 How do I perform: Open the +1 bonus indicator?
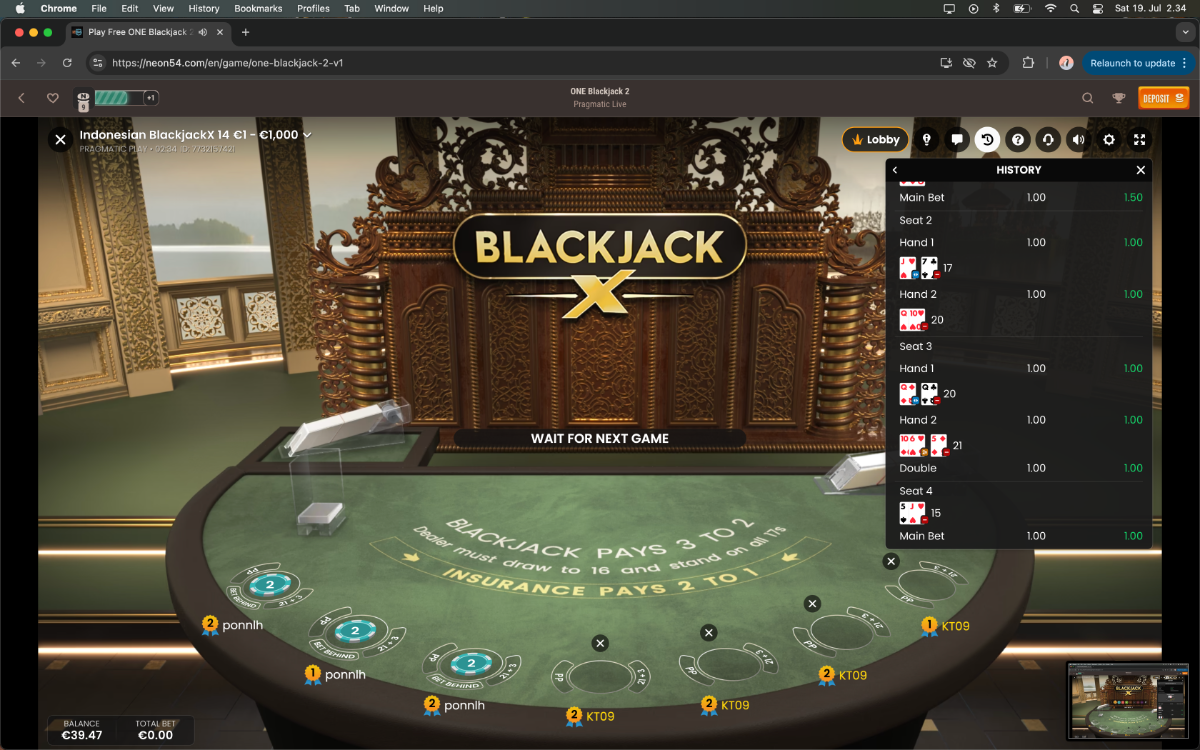[151, 98]
